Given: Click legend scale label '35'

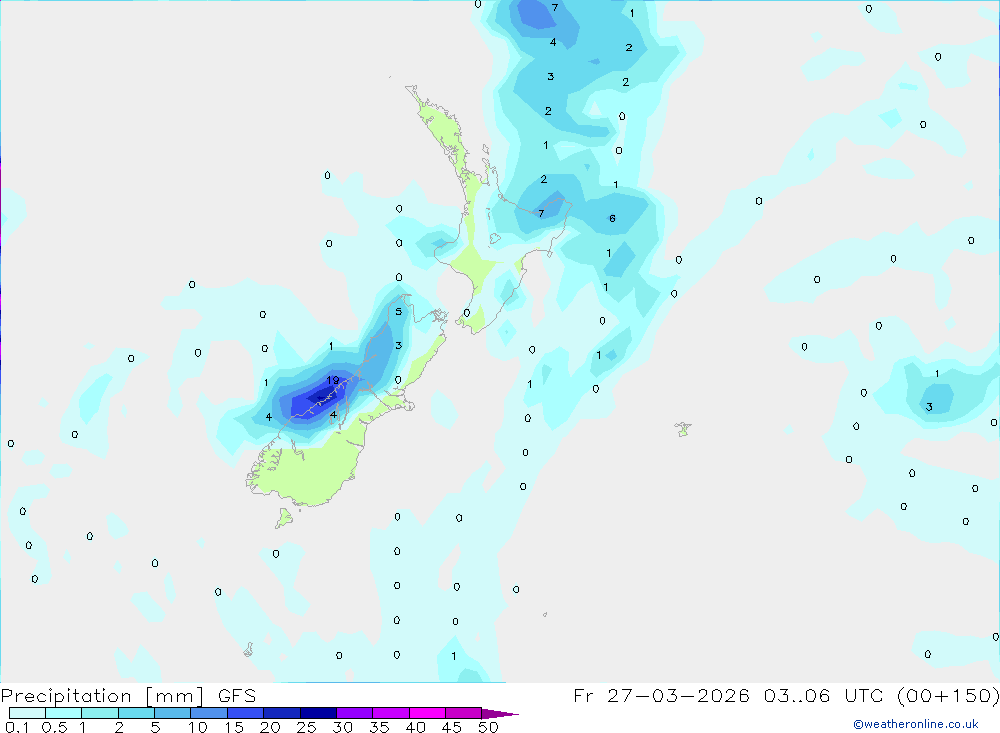Looking at the screenshot, I should [x=379, y=727].
